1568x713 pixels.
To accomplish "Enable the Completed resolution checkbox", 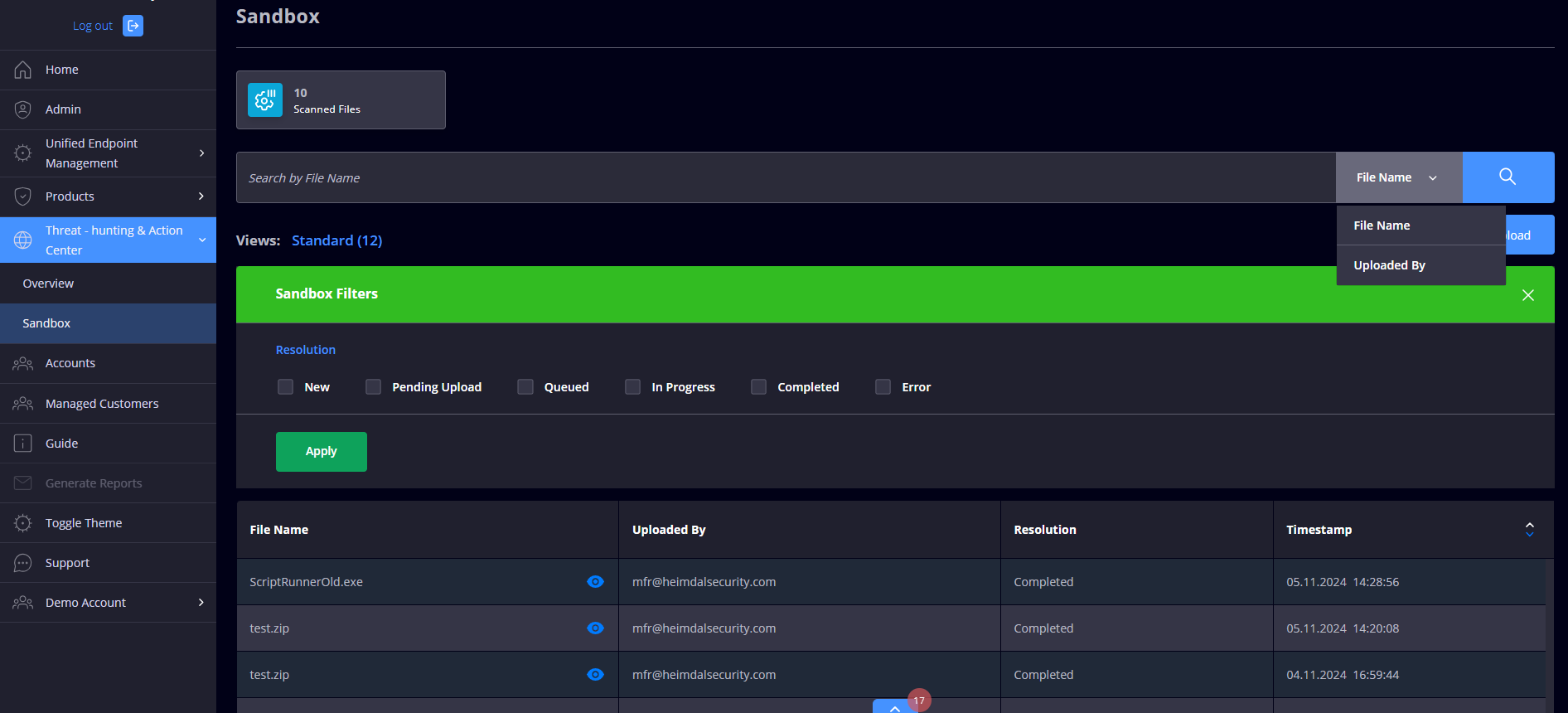I will click(758, 387).
